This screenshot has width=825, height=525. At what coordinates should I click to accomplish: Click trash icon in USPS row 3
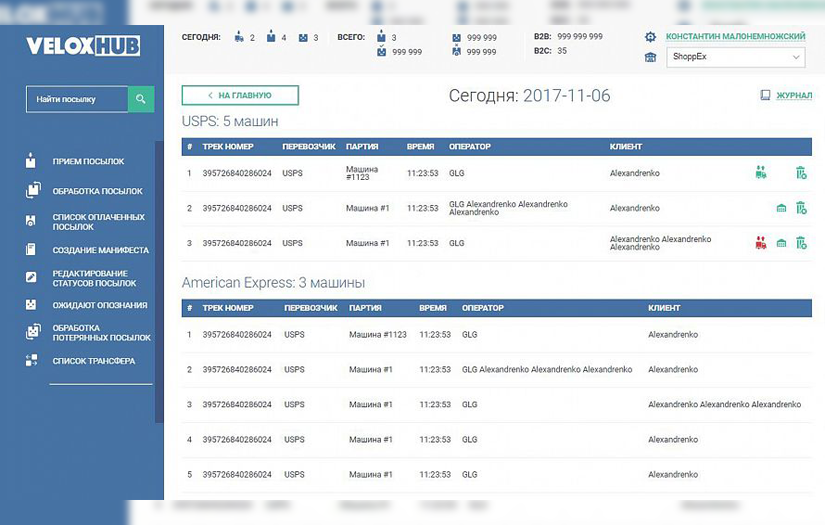[x=801, y=243]
